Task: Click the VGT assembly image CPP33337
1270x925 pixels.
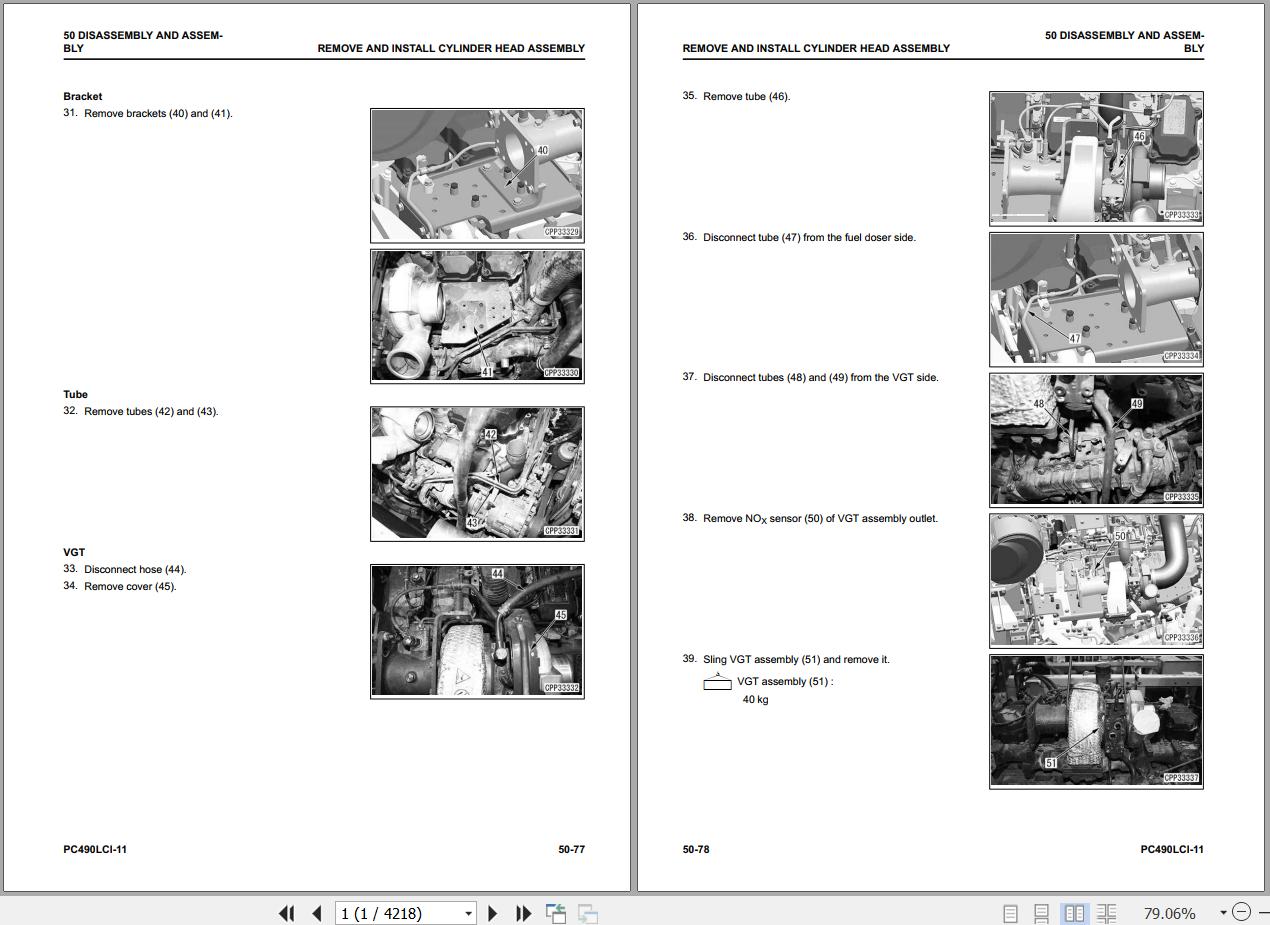Action: point(1096,721)
